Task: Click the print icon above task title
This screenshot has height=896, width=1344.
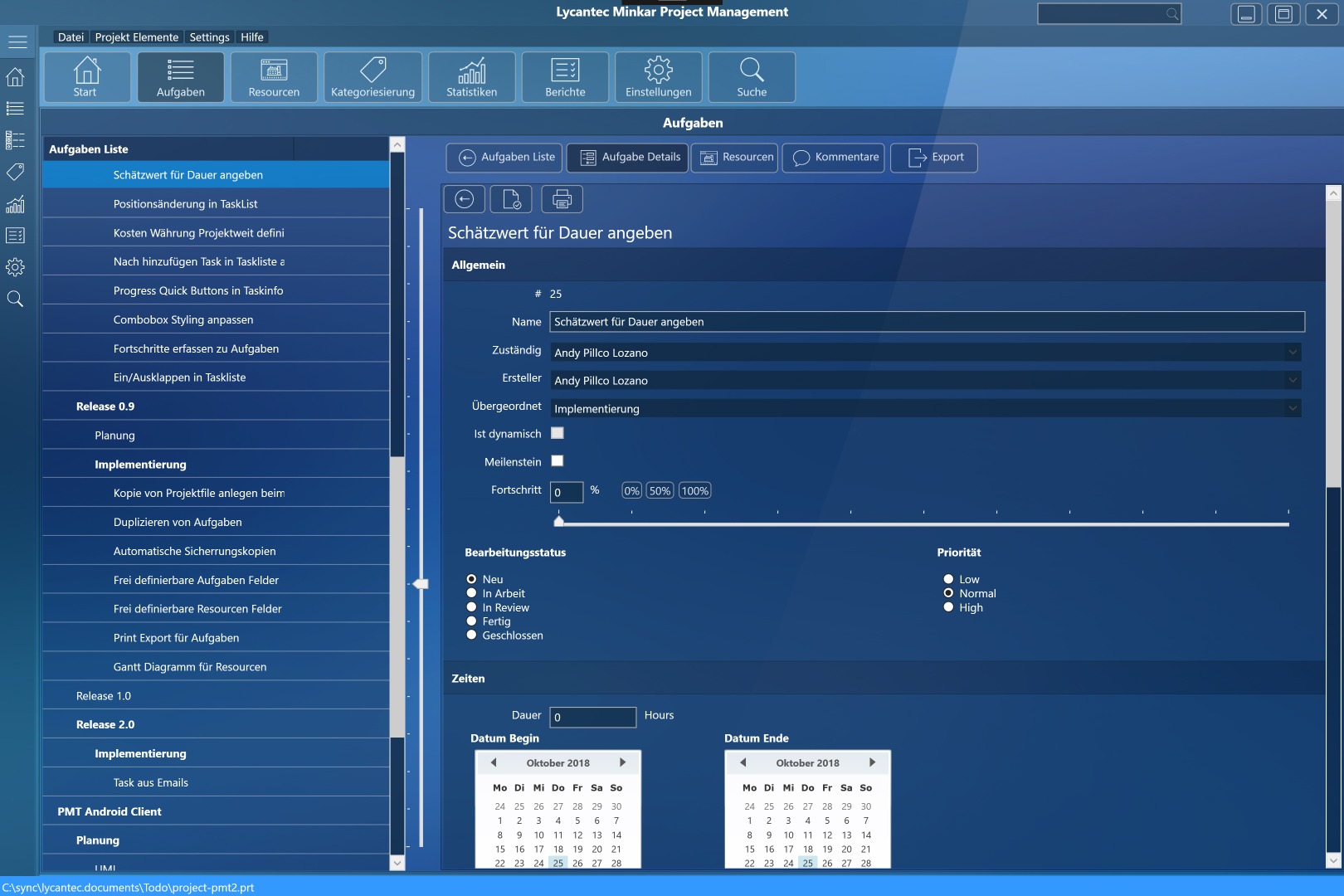Action: 562,199
